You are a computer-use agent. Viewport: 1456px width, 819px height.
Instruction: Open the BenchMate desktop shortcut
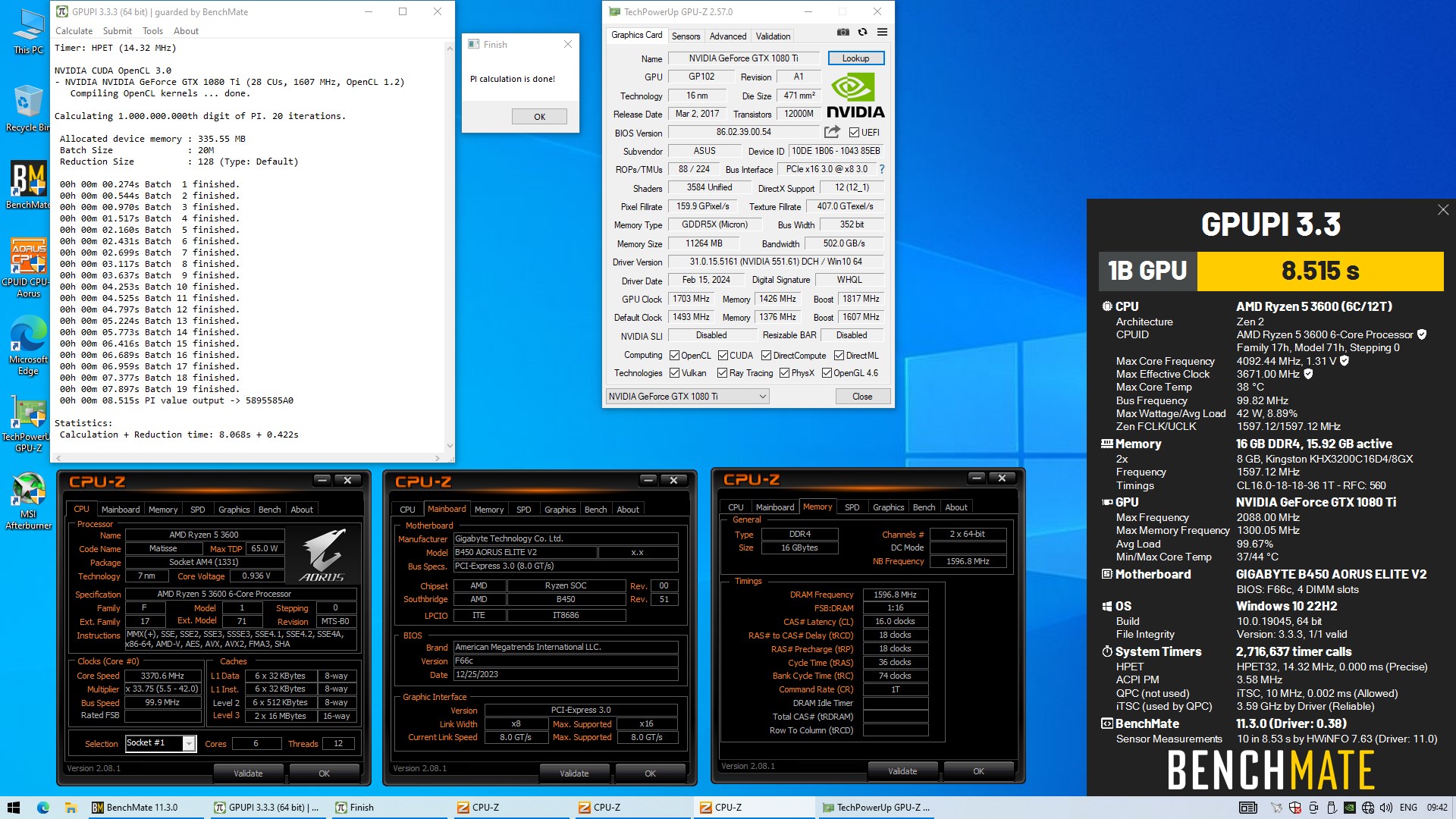coord(28,185)
